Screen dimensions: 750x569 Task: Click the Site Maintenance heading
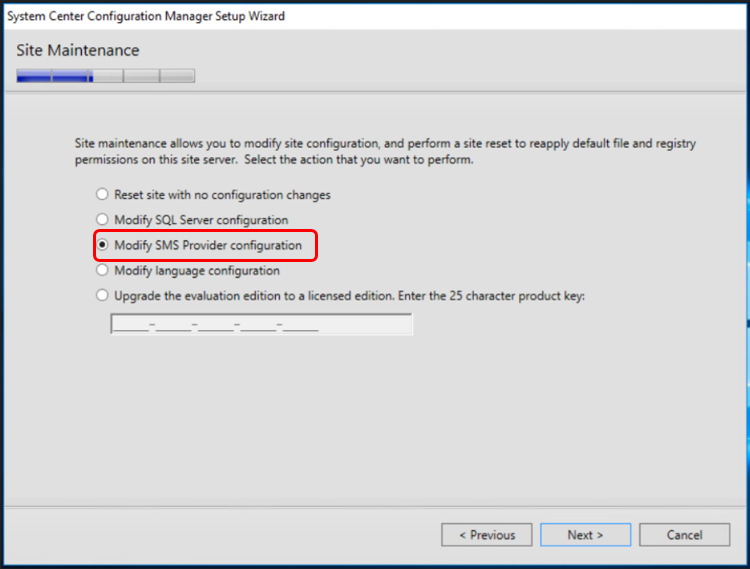coord(77,50)
